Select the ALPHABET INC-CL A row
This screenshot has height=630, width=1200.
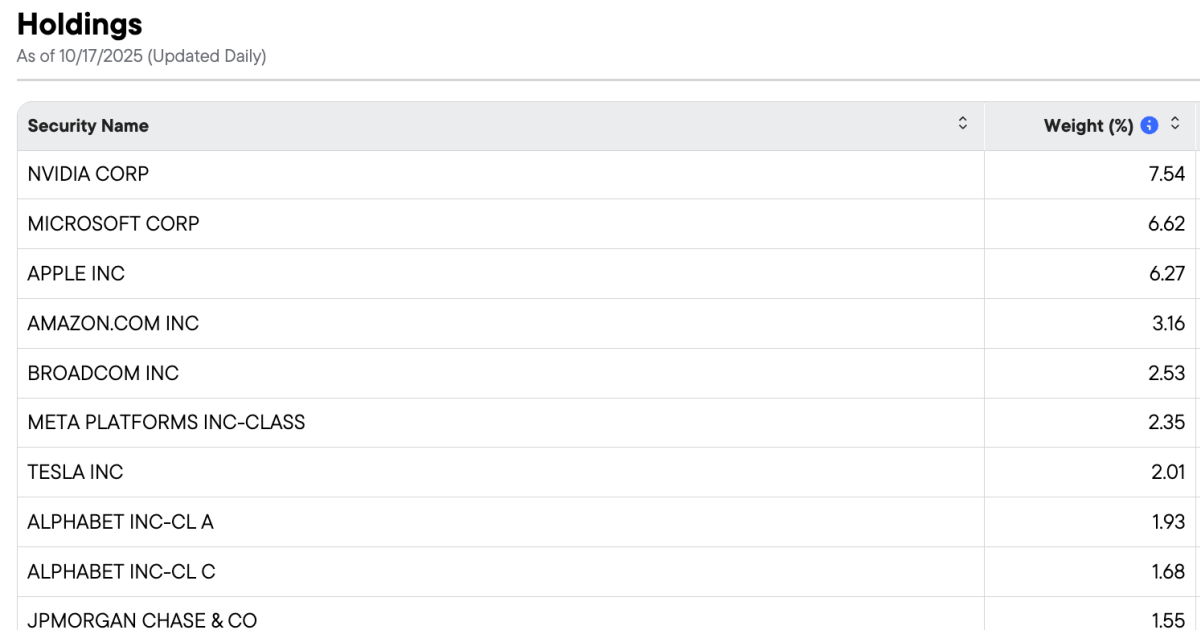click(120, 522)
